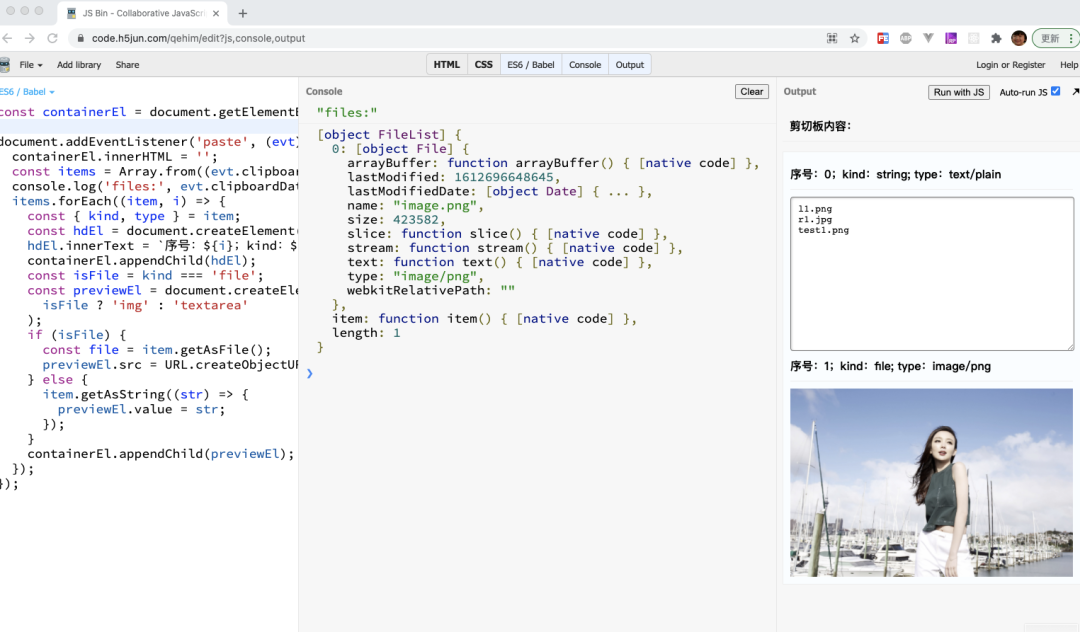Viewport: 1080px width, 632px height.
Task: Click Add library in the menu bar
Action: [79, 65]
